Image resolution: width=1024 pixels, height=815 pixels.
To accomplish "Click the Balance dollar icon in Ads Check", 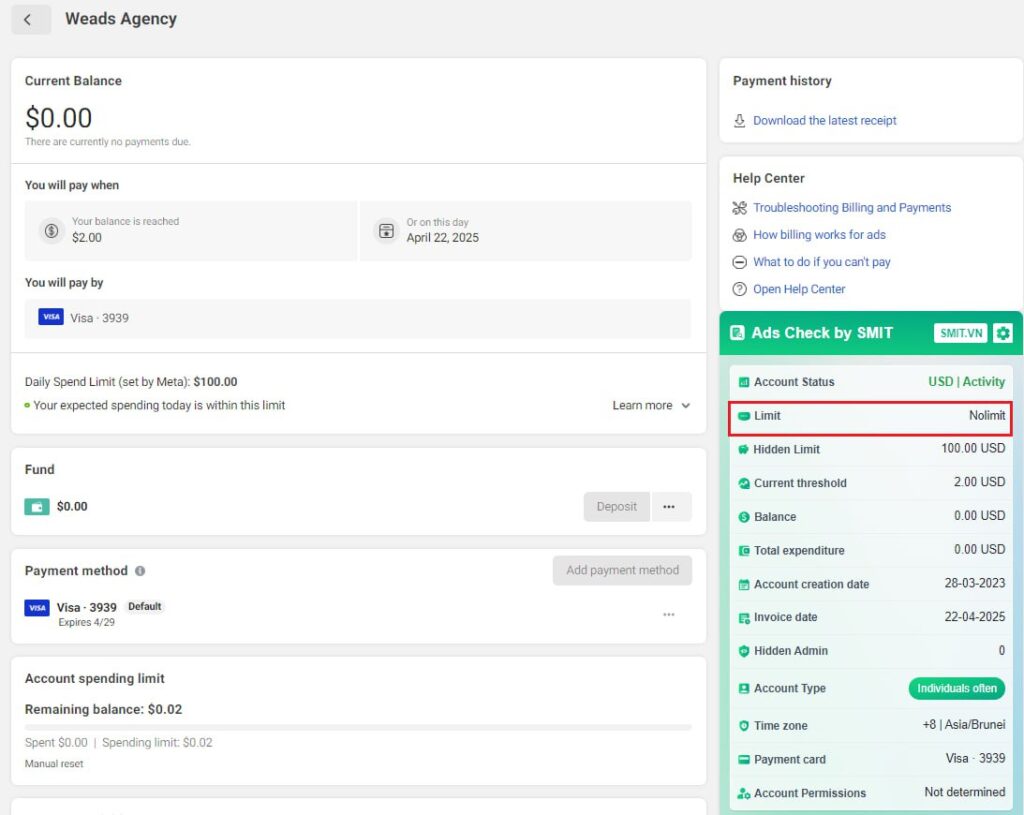I will click(x=744, y=517).
